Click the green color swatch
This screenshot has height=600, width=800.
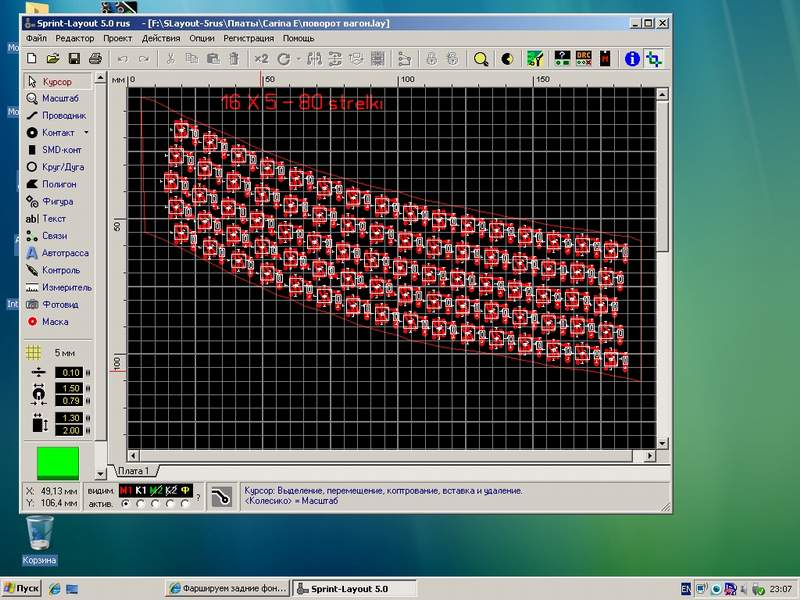(56, 462)
